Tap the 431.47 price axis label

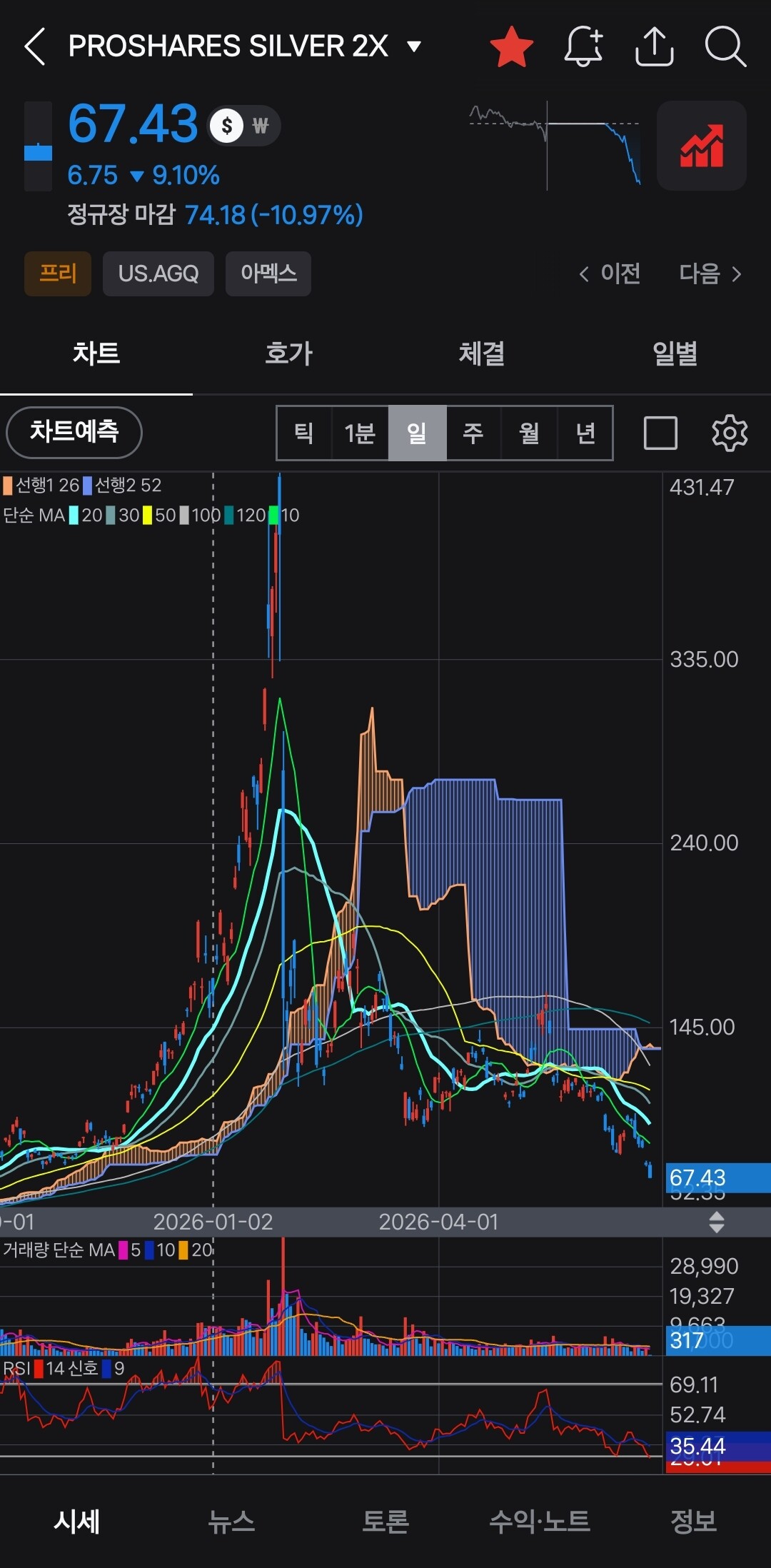[x=702, y=488]
